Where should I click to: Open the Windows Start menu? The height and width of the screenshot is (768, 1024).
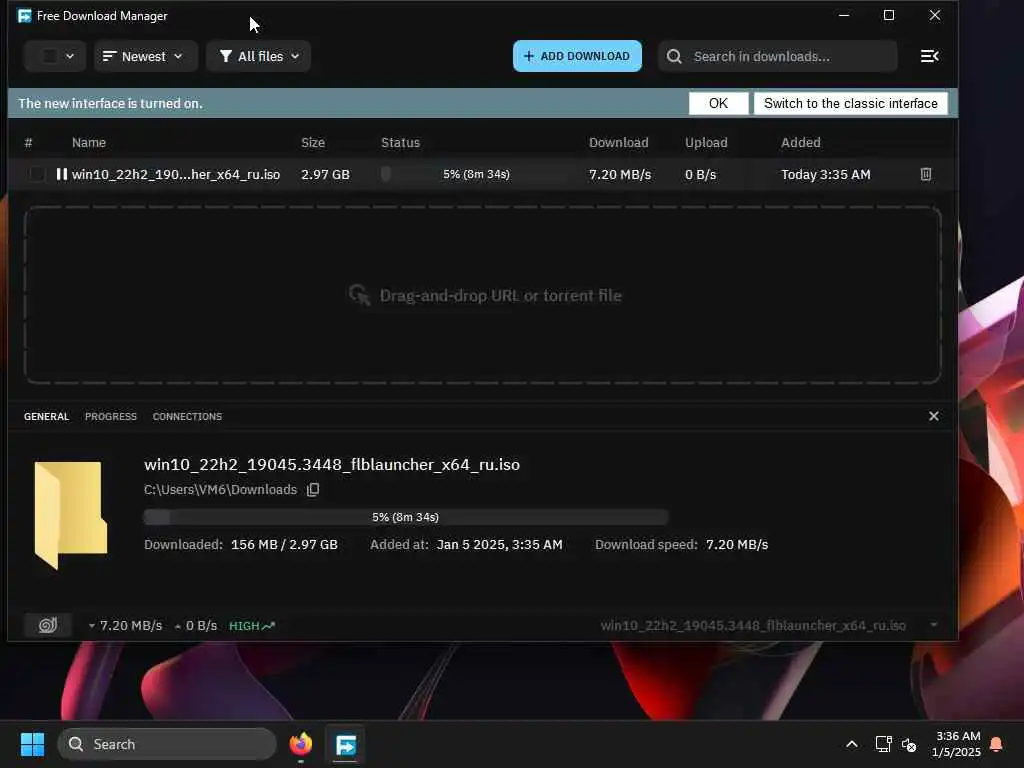click(x=32, y=744)
